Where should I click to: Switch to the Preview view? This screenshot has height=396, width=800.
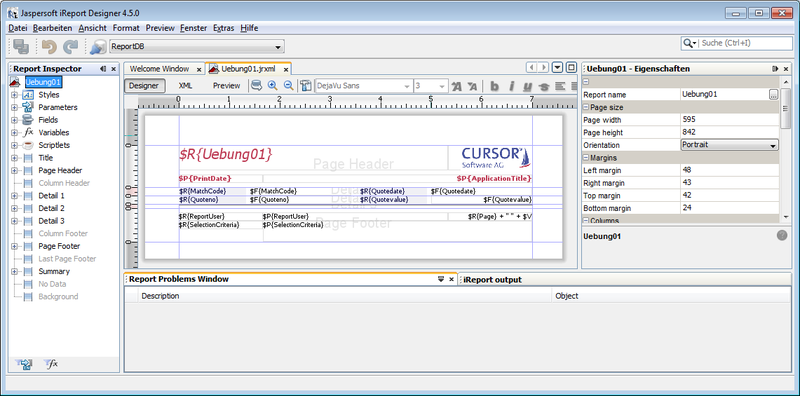[227, 86]
